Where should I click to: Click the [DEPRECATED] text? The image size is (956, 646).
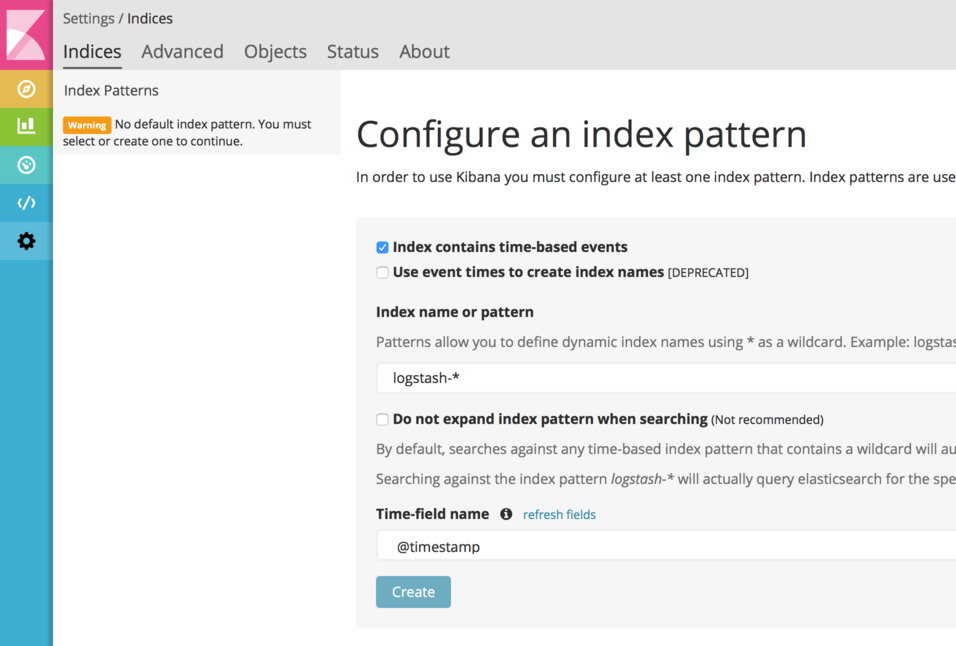708,272
